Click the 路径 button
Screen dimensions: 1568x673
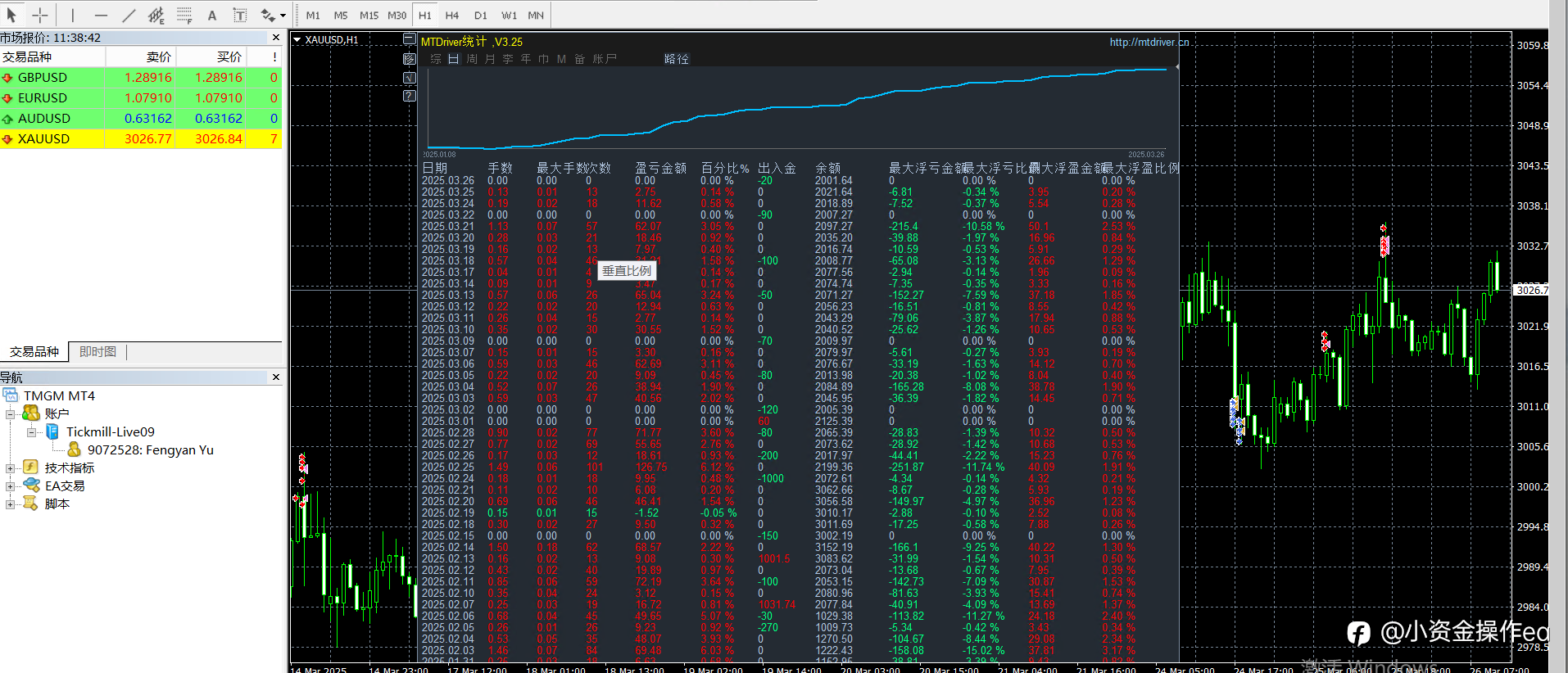(677, 59)
